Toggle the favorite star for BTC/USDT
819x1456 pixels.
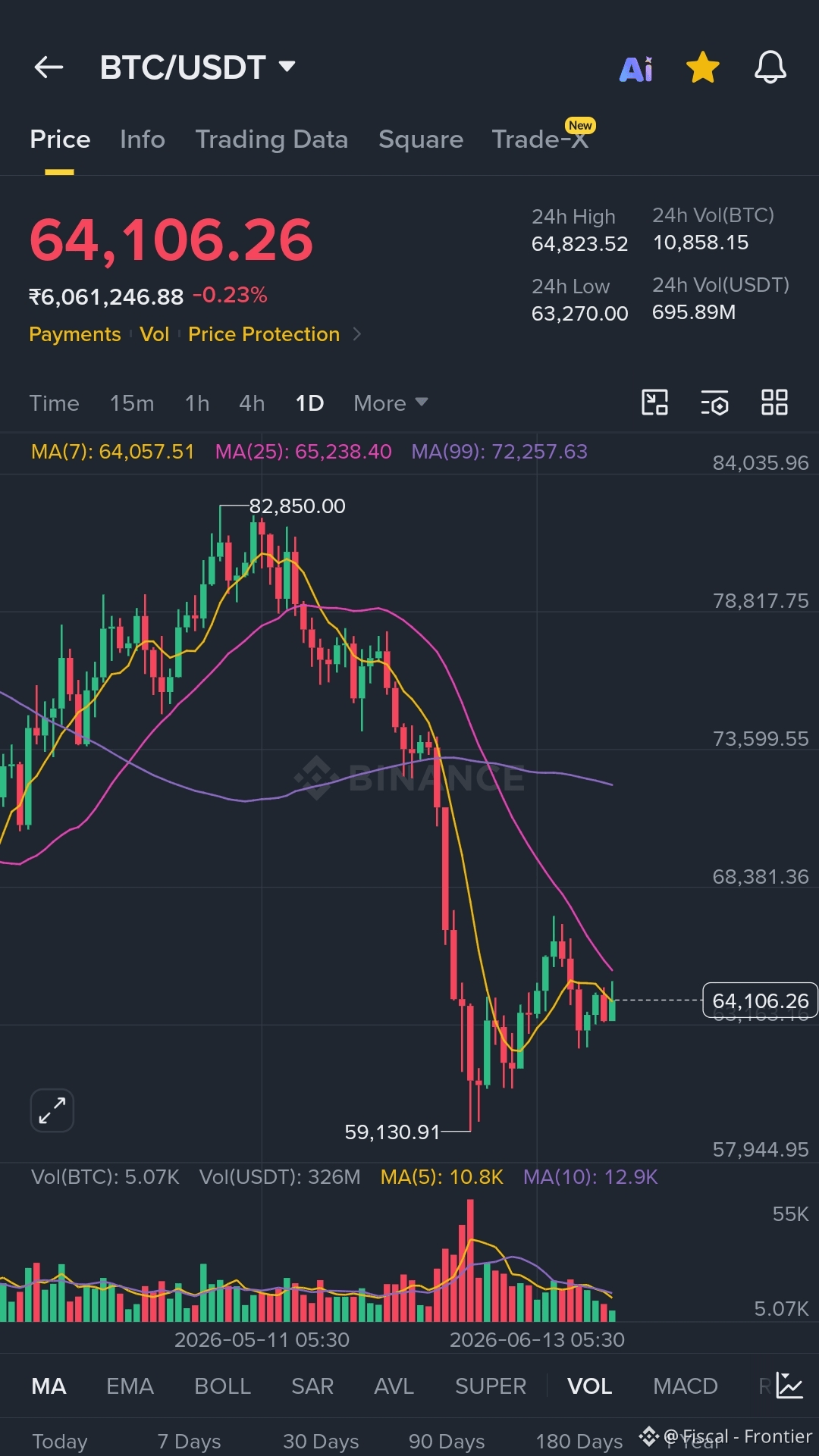tap(703, 67)
